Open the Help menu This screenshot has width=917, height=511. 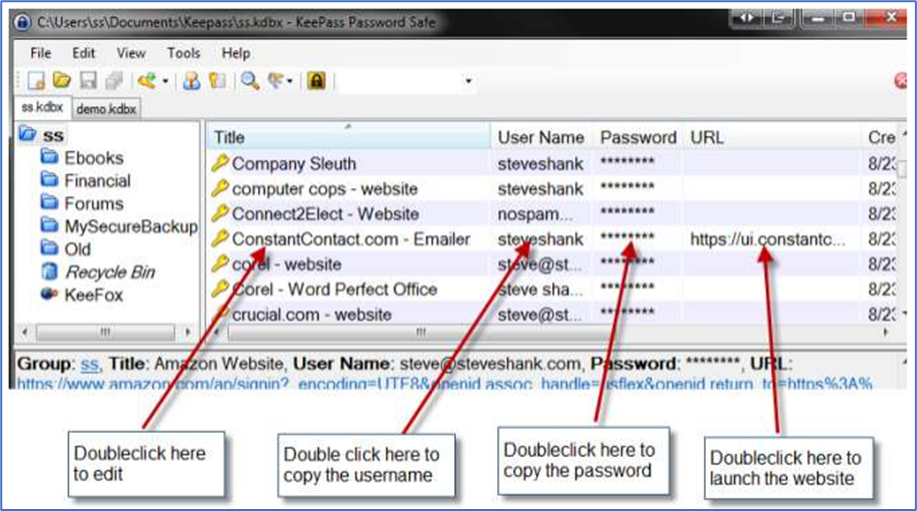(236, 53)
